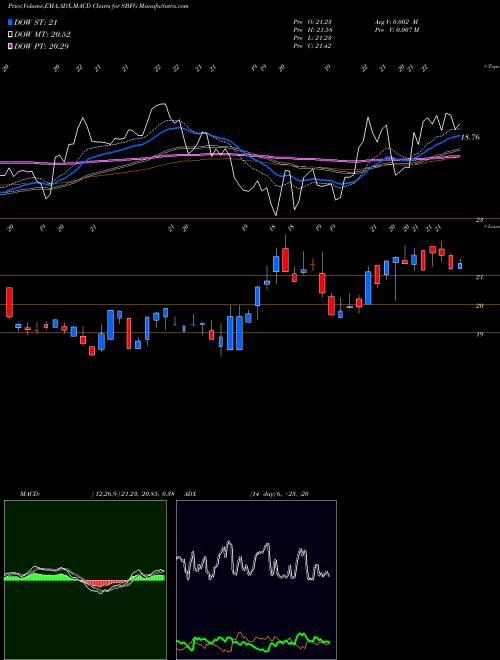
Task: Click the 'MACD:' panel heading
Action: (x=29, y=494)
